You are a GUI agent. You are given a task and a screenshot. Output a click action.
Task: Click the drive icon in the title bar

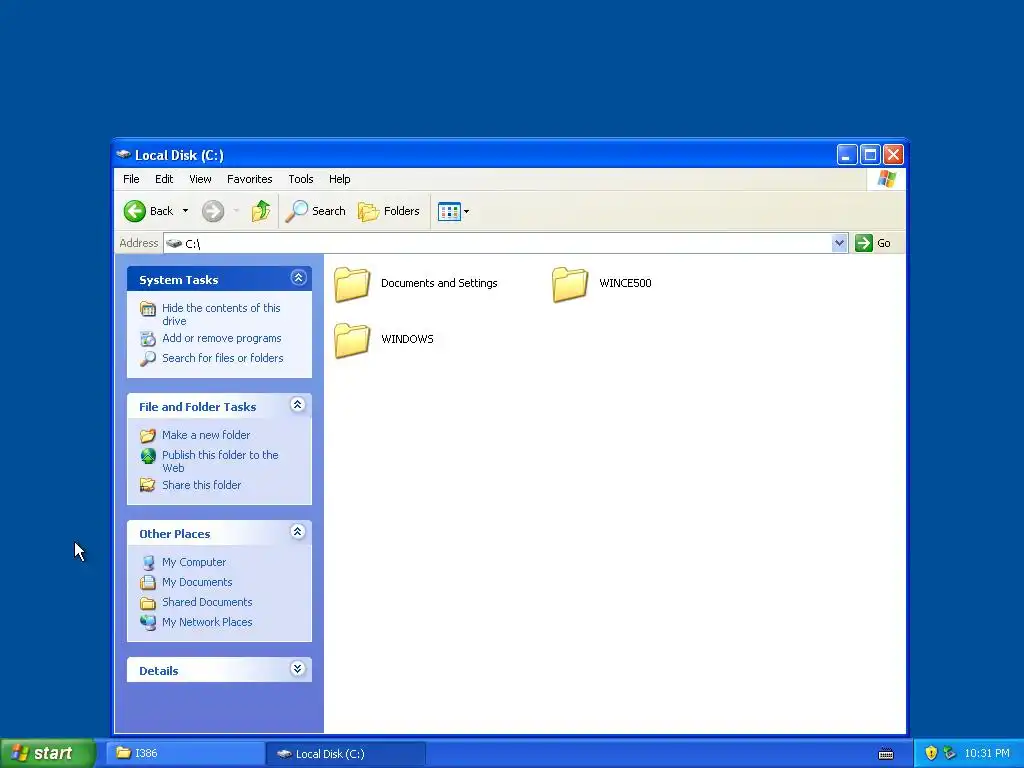(123, 155)
